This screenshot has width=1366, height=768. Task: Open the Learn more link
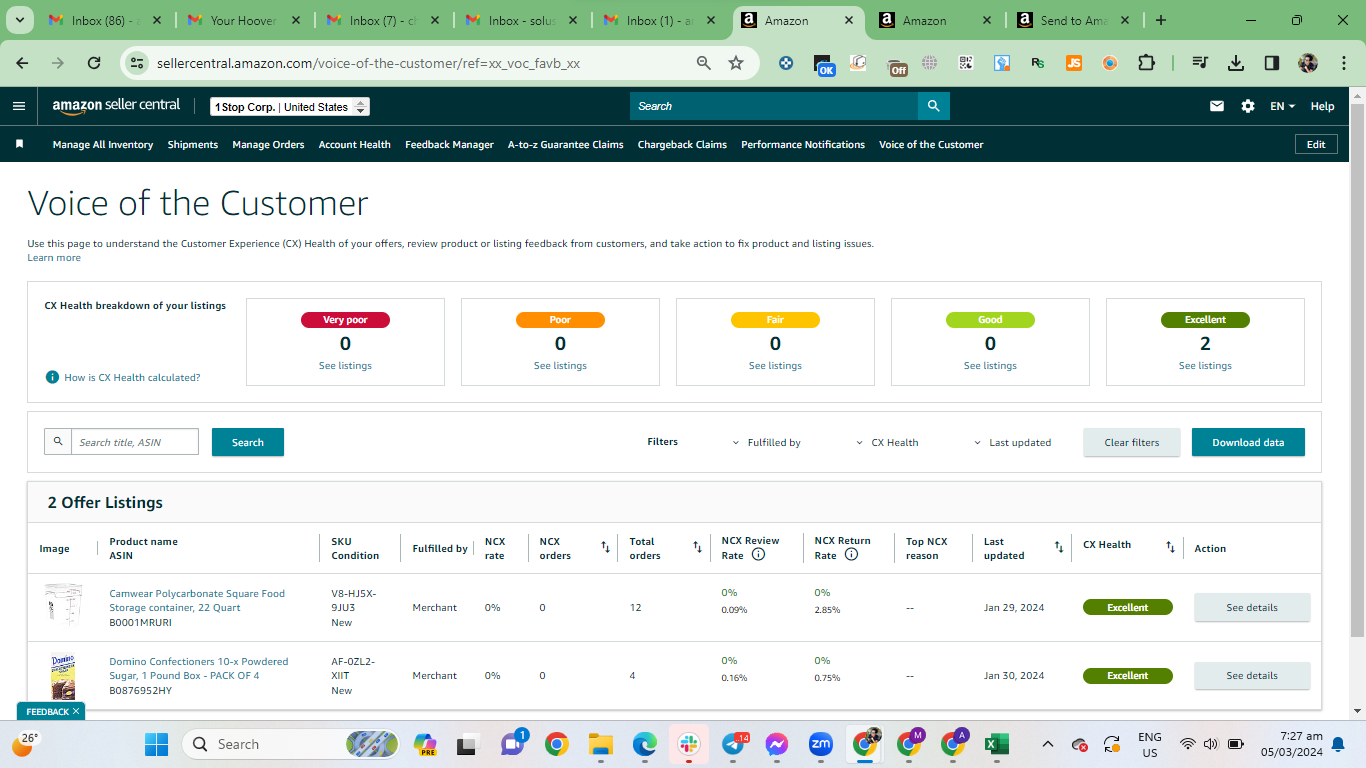point(54,258)
